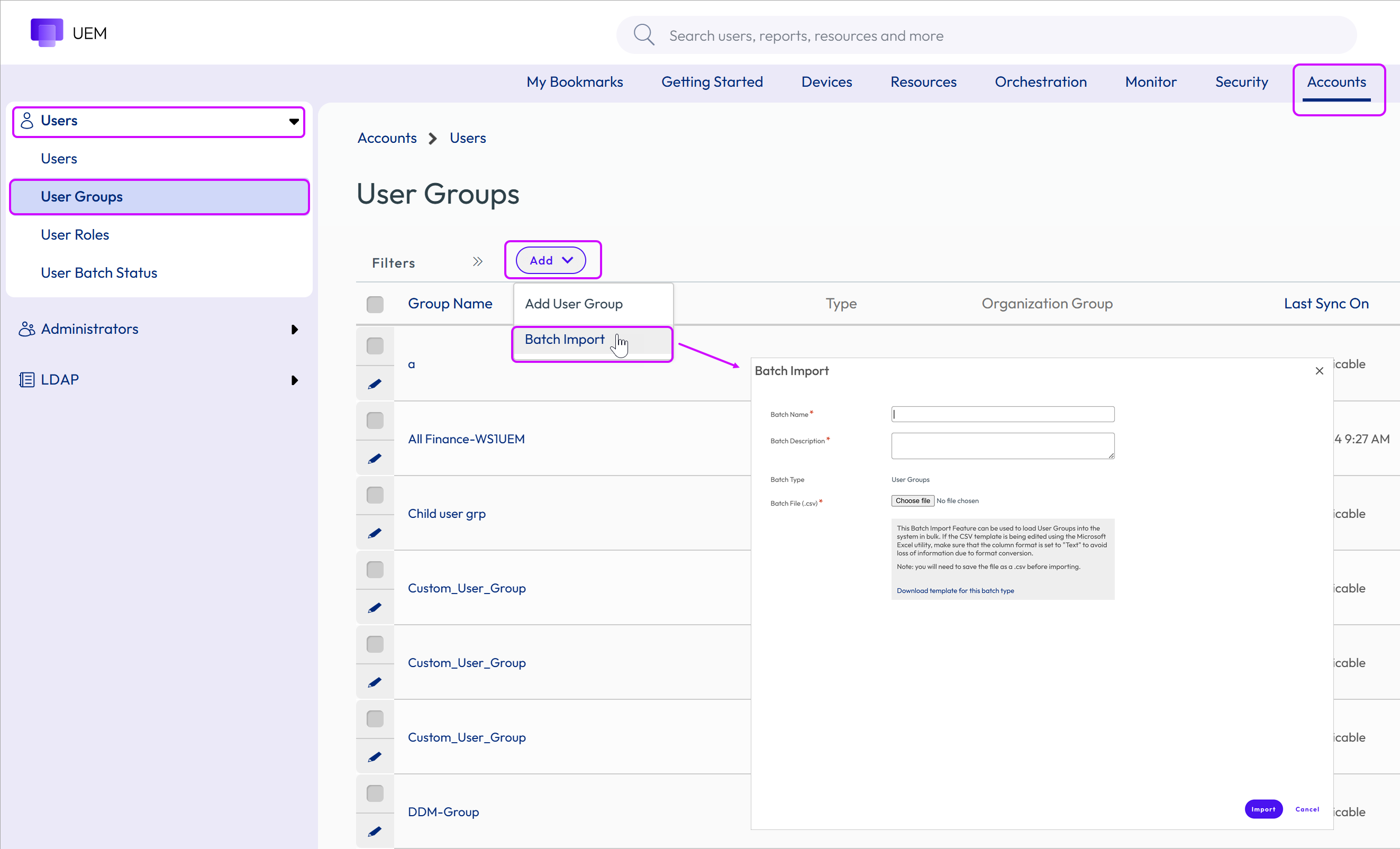Open the Security tab
The image size is (1400, 849).
[1241, 82]
